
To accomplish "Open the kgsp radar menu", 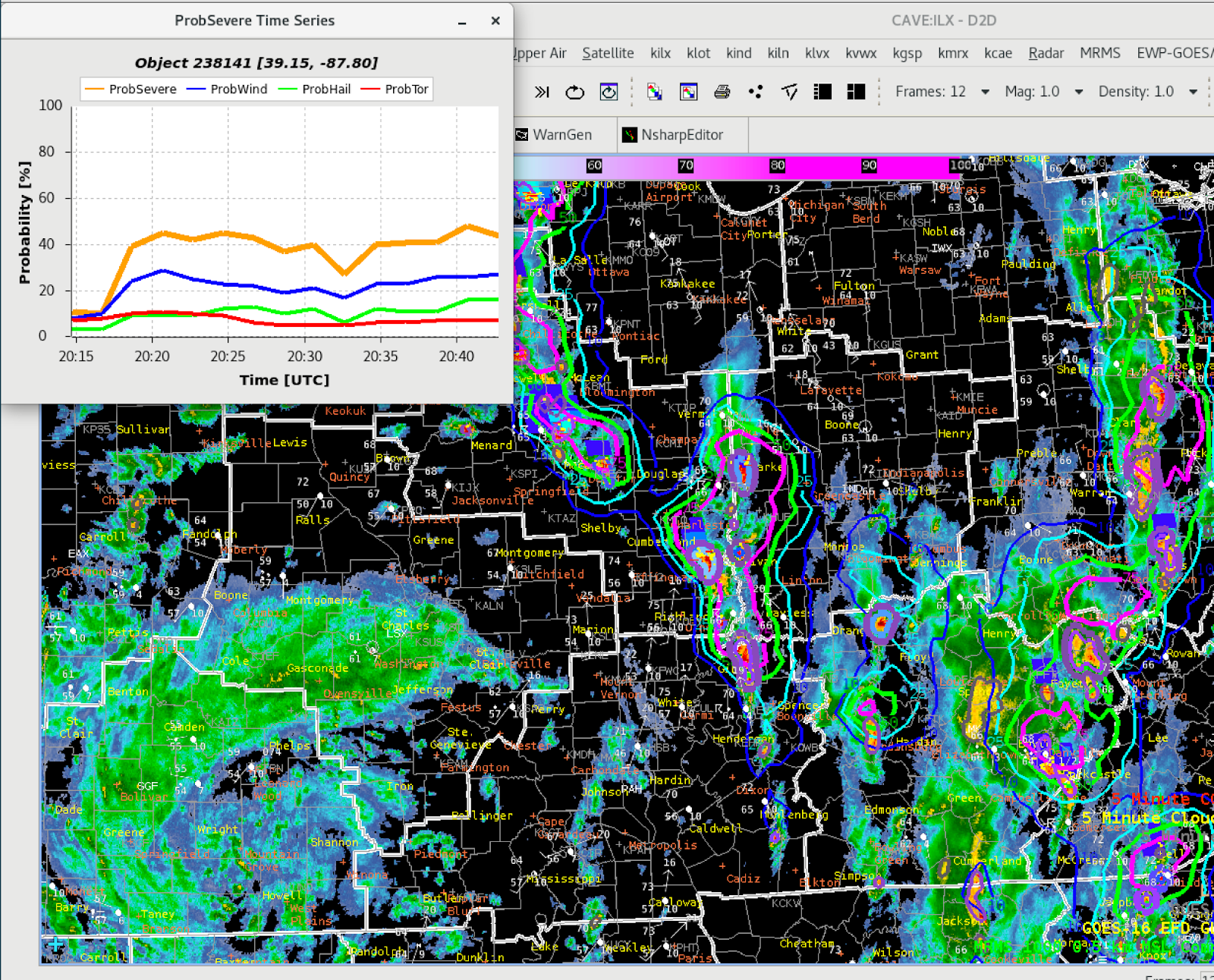I will pos(907,53).
